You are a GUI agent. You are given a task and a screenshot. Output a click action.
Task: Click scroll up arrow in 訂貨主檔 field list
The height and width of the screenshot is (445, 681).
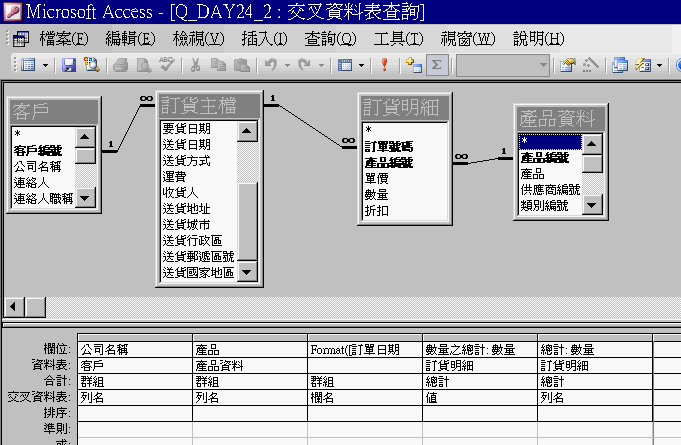247,131
